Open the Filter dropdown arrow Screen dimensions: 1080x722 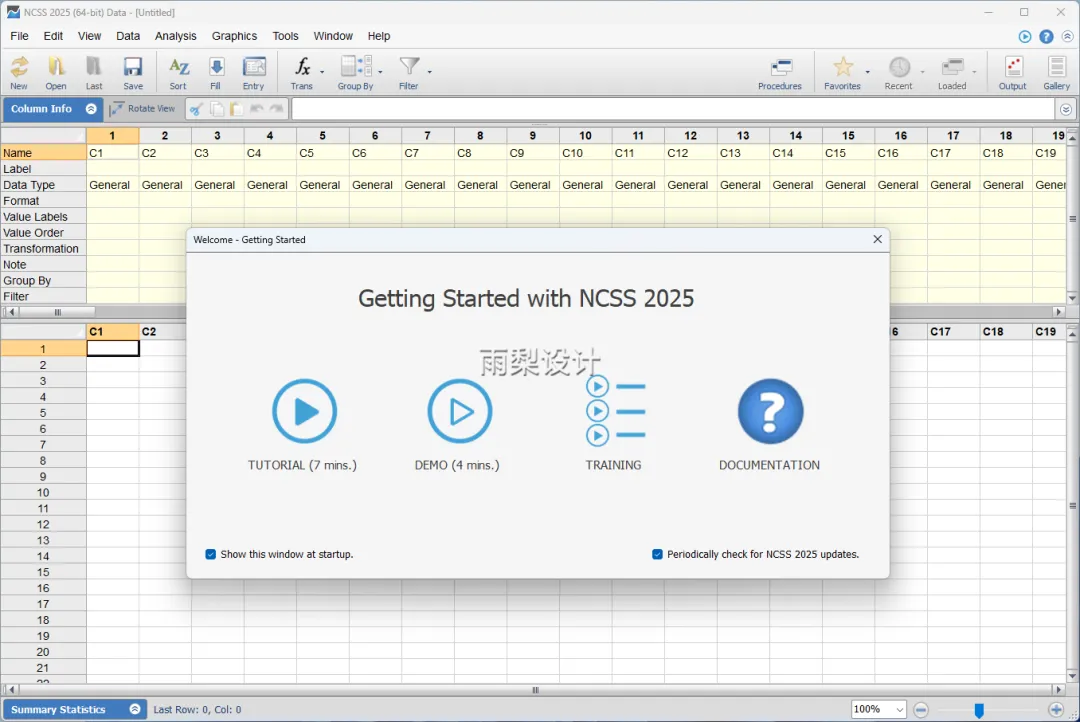click(430, 72)
